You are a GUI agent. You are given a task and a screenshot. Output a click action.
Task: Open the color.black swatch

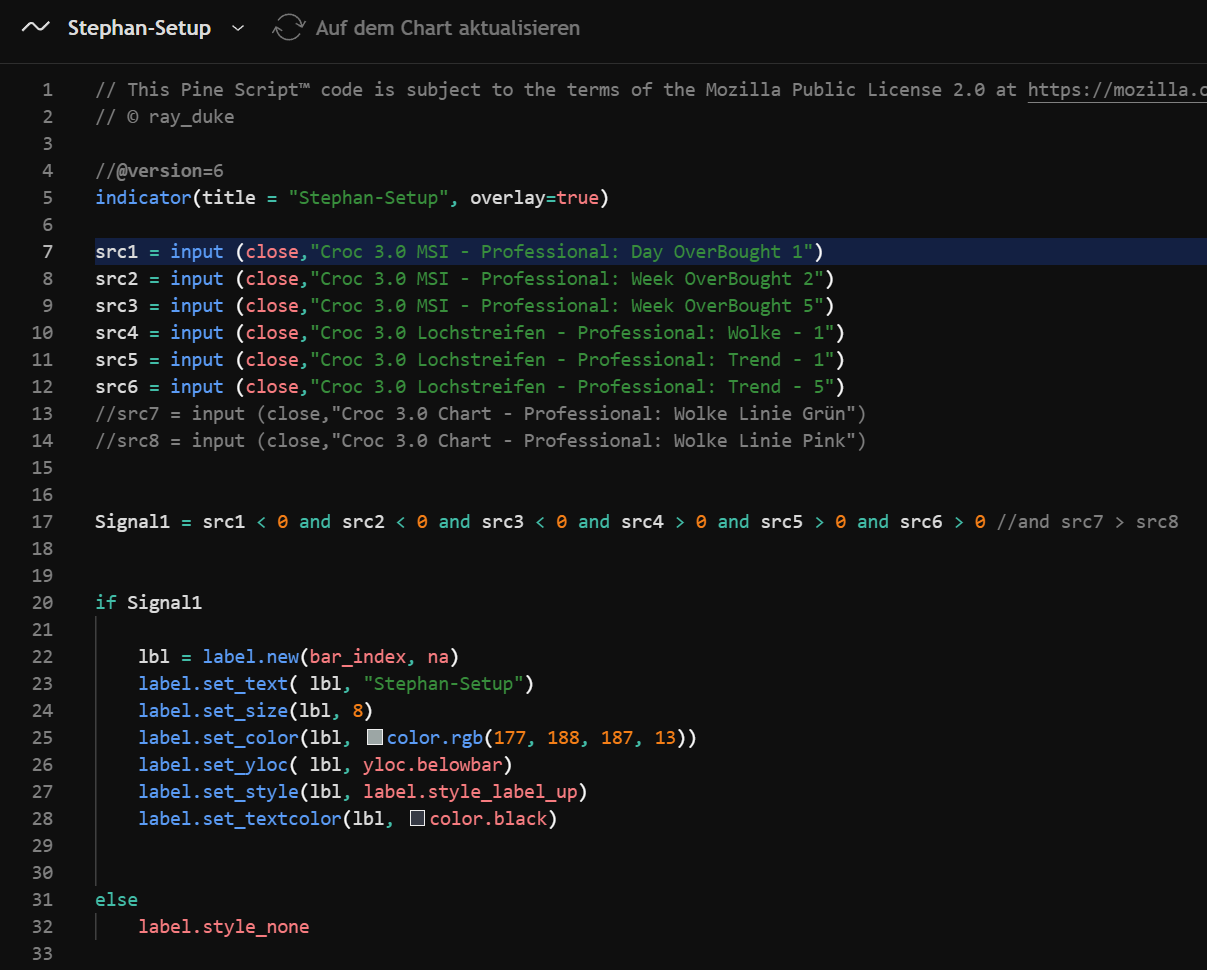(x=418, y=819)
